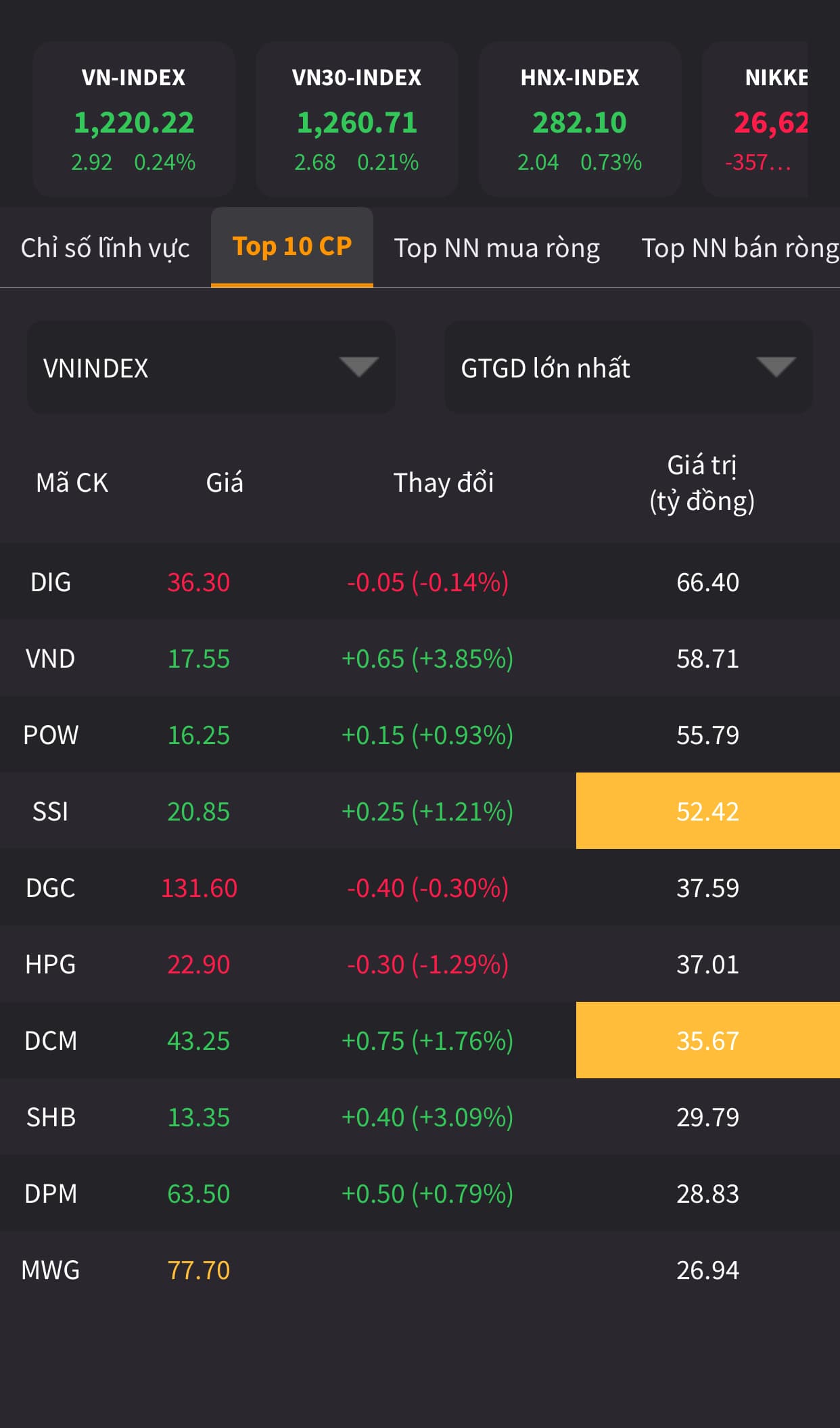Viewport: 840px width, 1428px height.
Task: Open the VN-INDEX index card
Action: point(134,120)
